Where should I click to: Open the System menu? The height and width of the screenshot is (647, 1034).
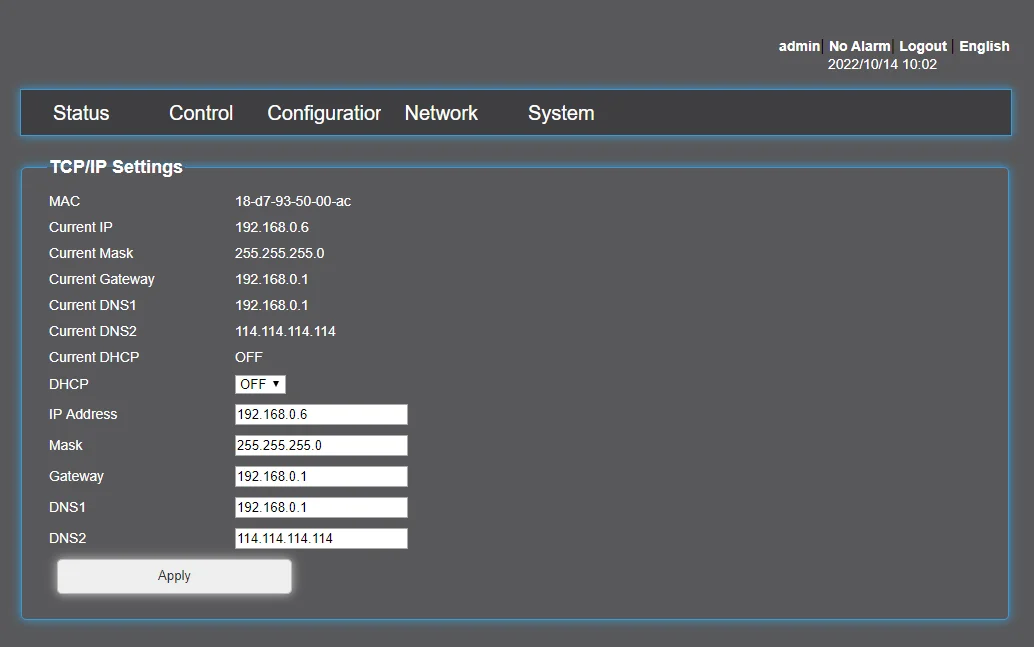tap(561, 113)
